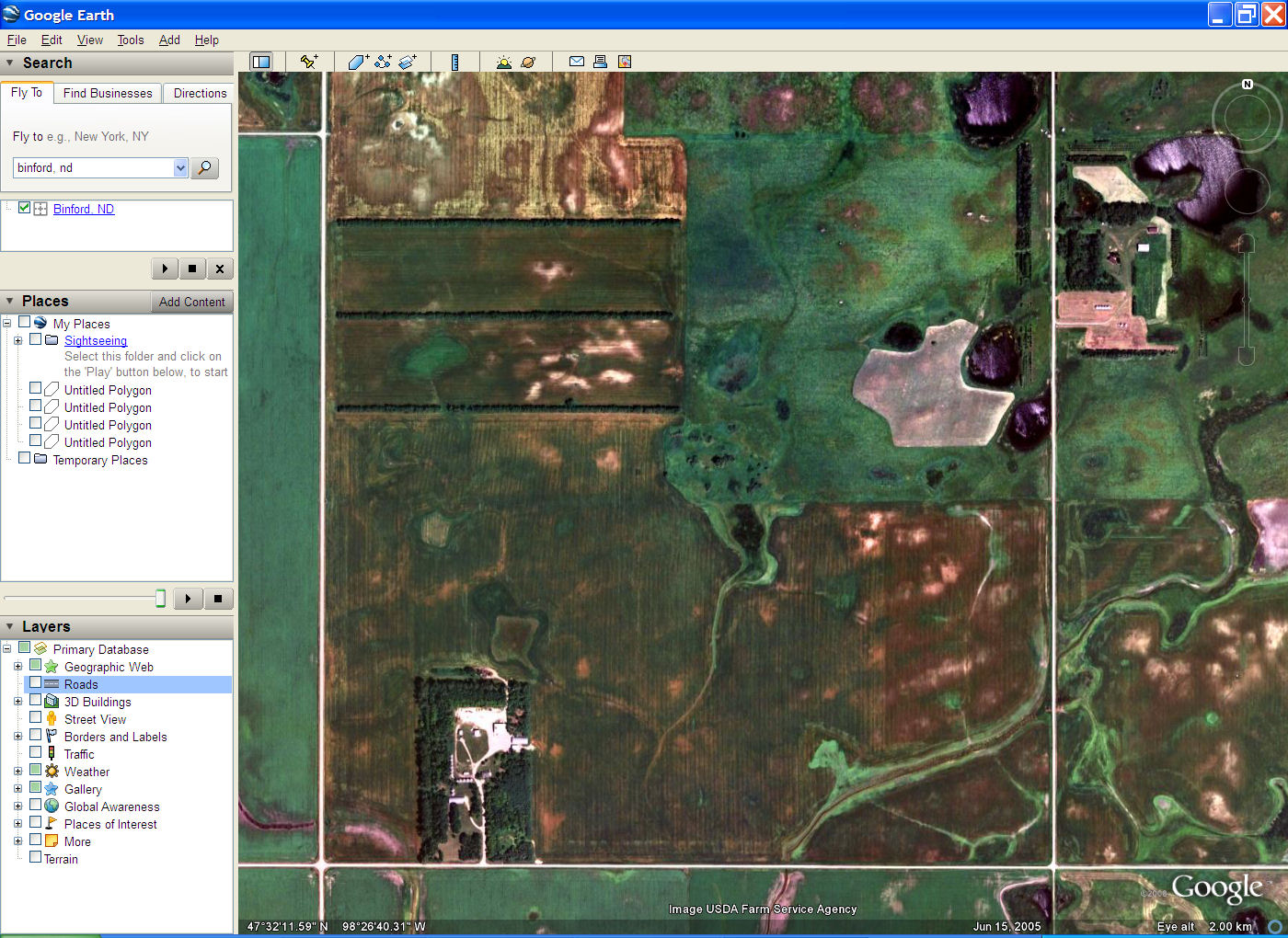This screenshot has height=938, width=1288.
Task: Expand the Weather layer node
Action: click(17, 772)
